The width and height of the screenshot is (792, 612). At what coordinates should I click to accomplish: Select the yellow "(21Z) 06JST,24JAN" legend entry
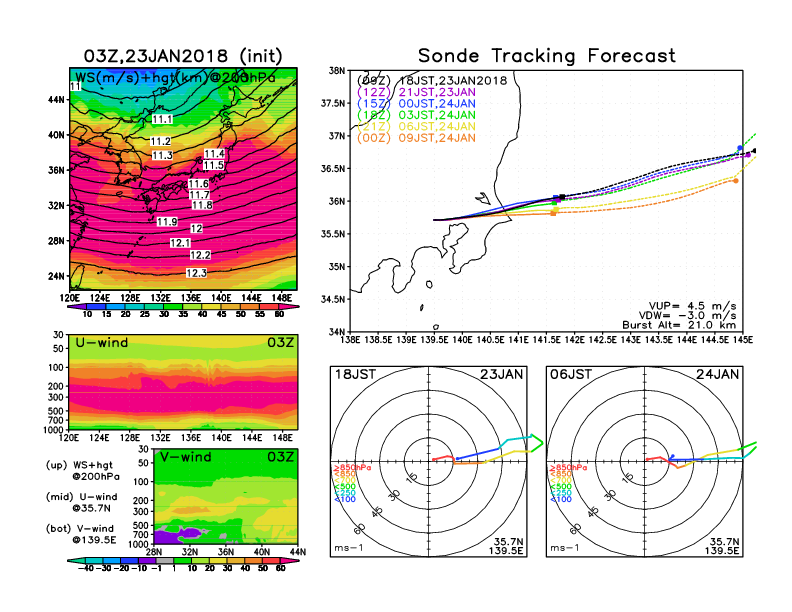click(x=416, y=127)
